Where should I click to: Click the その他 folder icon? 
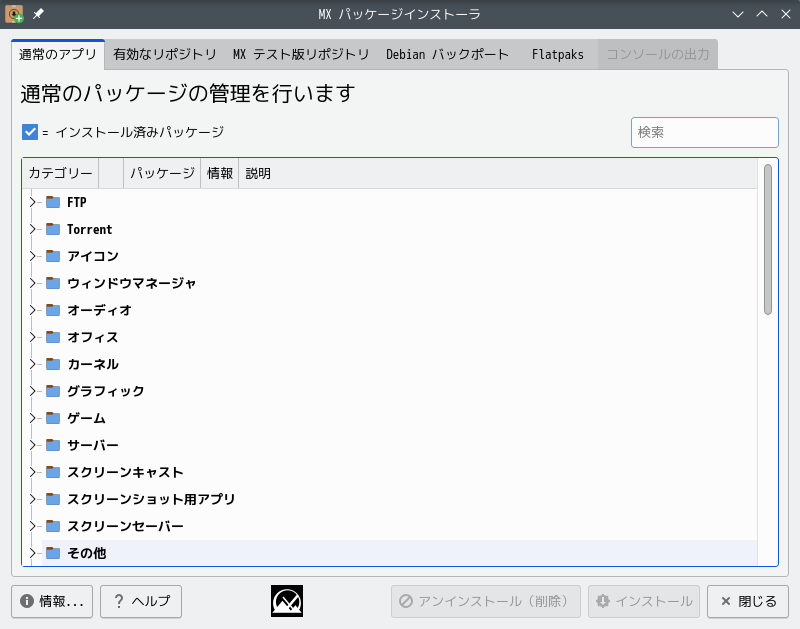53,553
